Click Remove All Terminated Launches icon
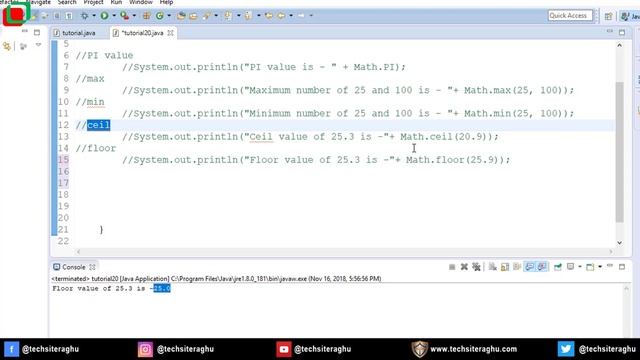Viewport: 640px width, 360px height. (x=476, y=267)
